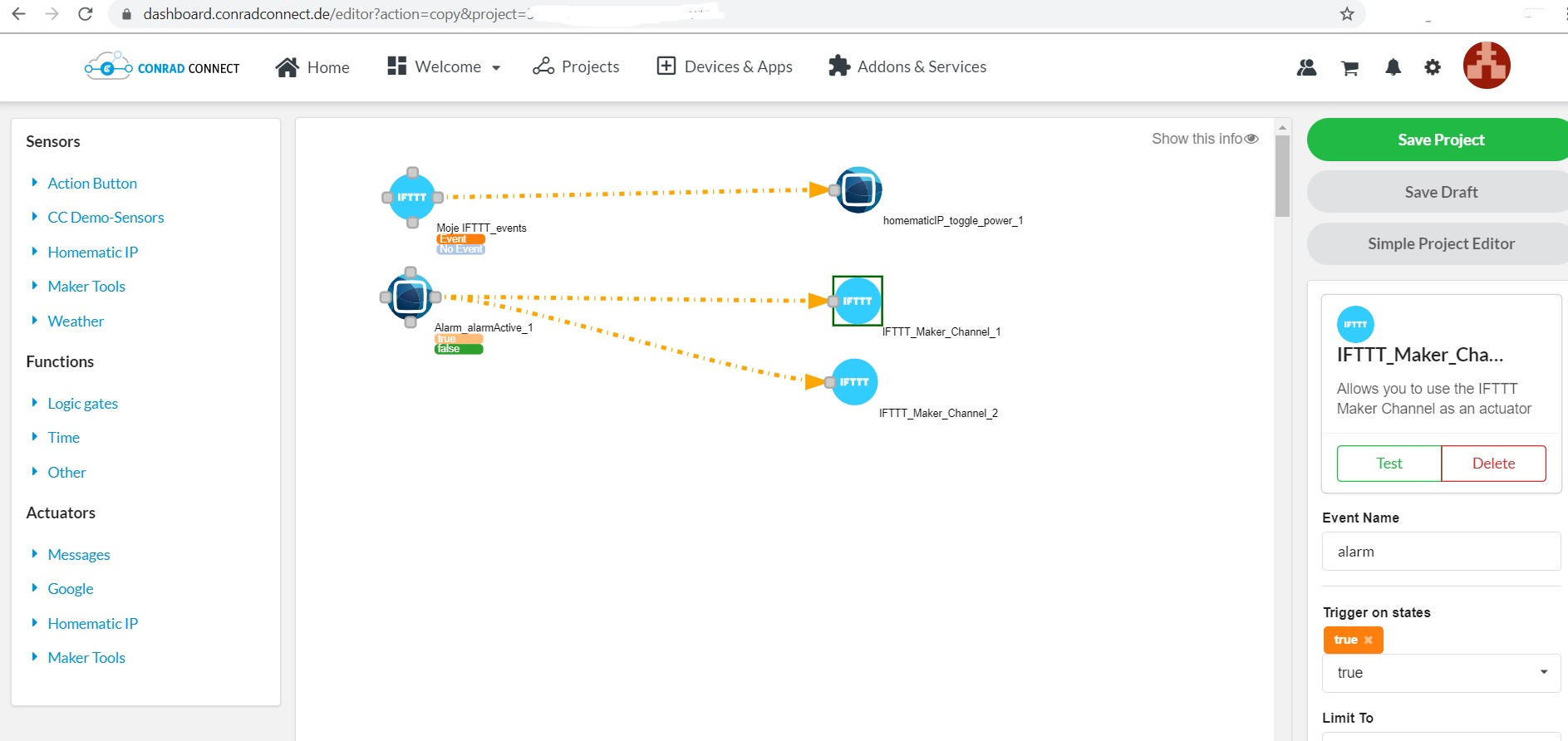The height and width of the screenshot is (741, 1568).
Task: Reload the browser page
Action: tap(85, 14)
